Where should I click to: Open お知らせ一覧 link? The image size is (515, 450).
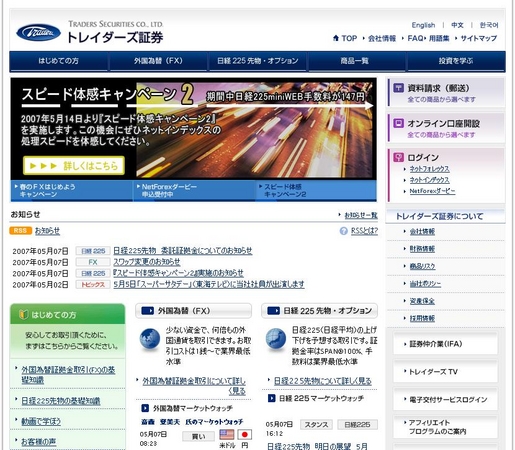click(361, 215)
